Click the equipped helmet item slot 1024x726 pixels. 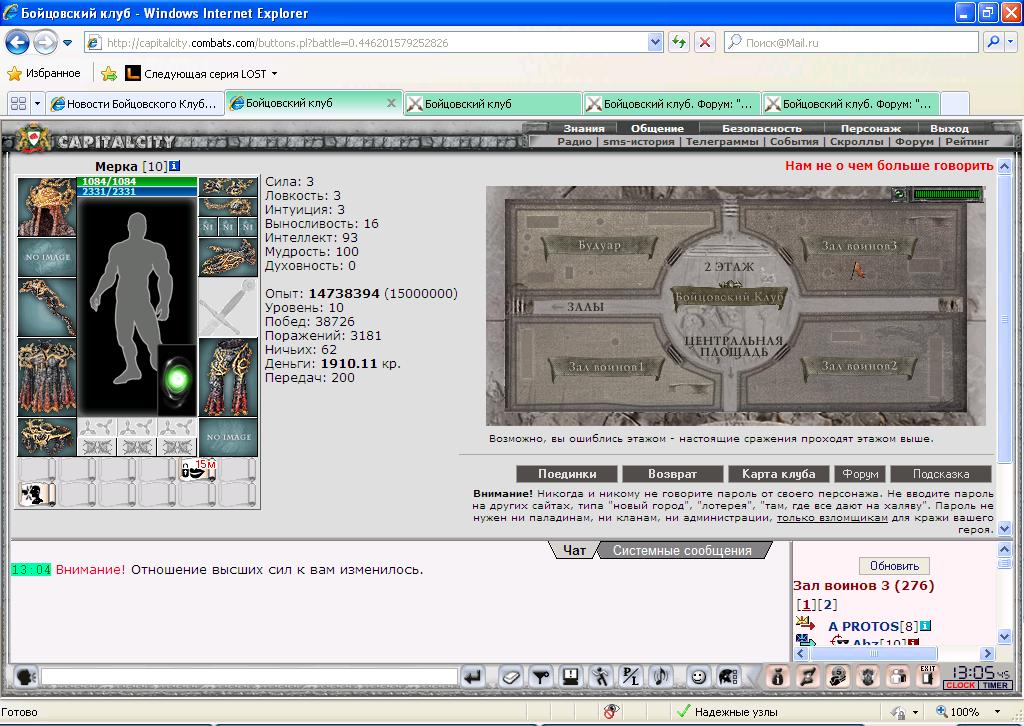[47, 206]
